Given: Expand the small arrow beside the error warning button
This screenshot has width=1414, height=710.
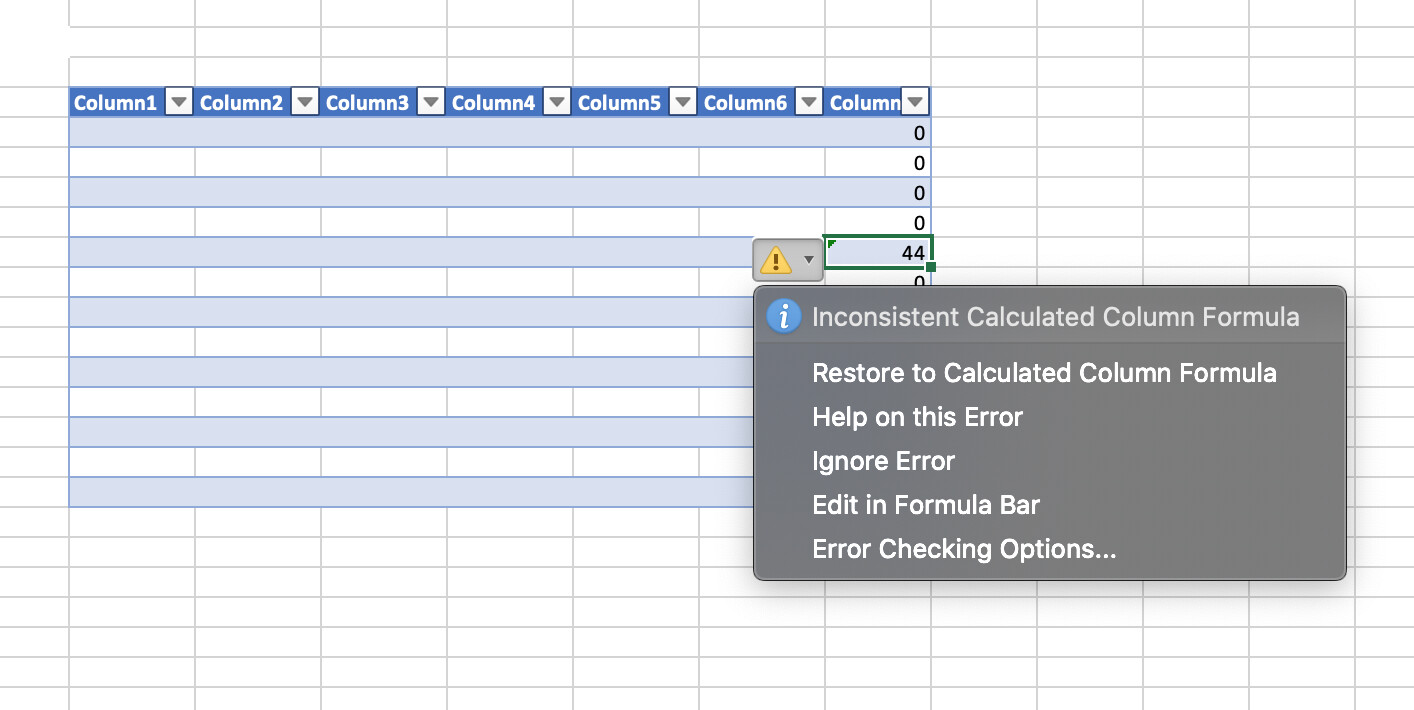Looking at the screenshot, I should click(810, 258).
